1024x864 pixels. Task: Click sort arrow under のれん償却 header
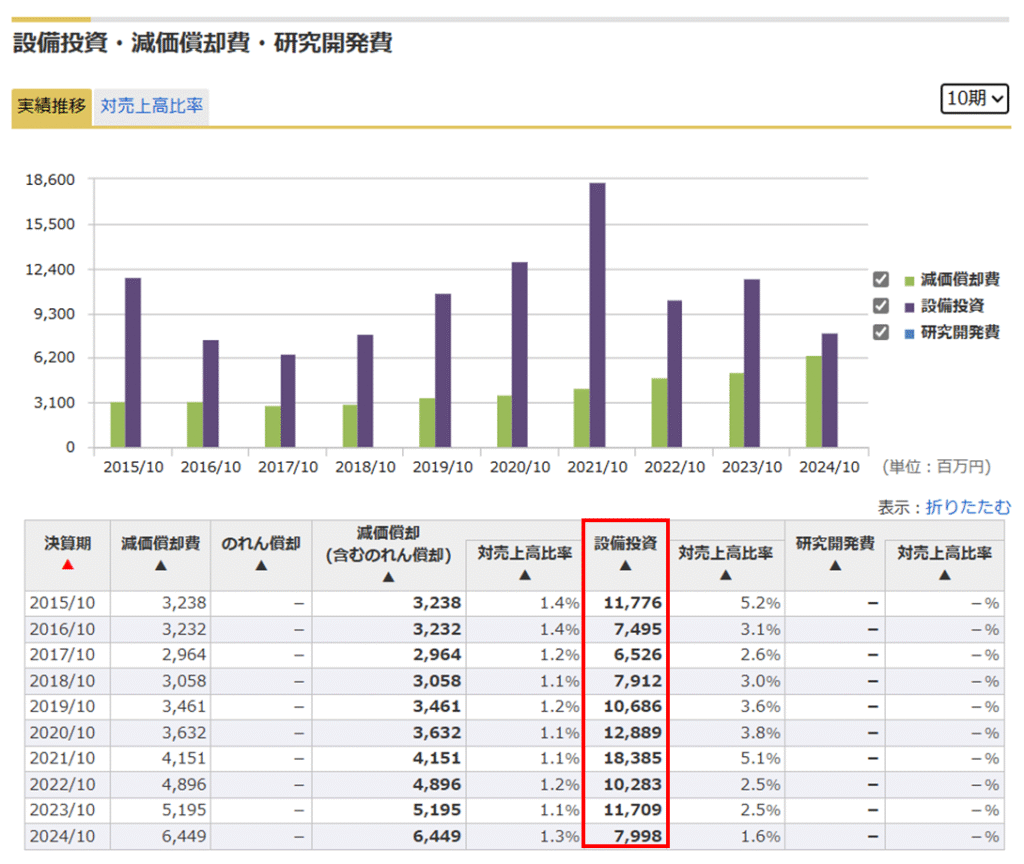261,565
